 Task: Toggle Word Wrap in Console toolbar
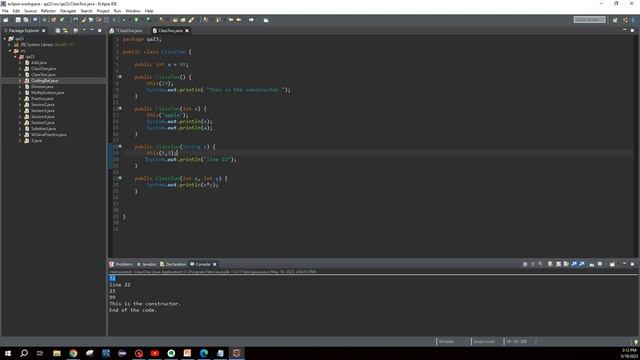pos(566,264)
